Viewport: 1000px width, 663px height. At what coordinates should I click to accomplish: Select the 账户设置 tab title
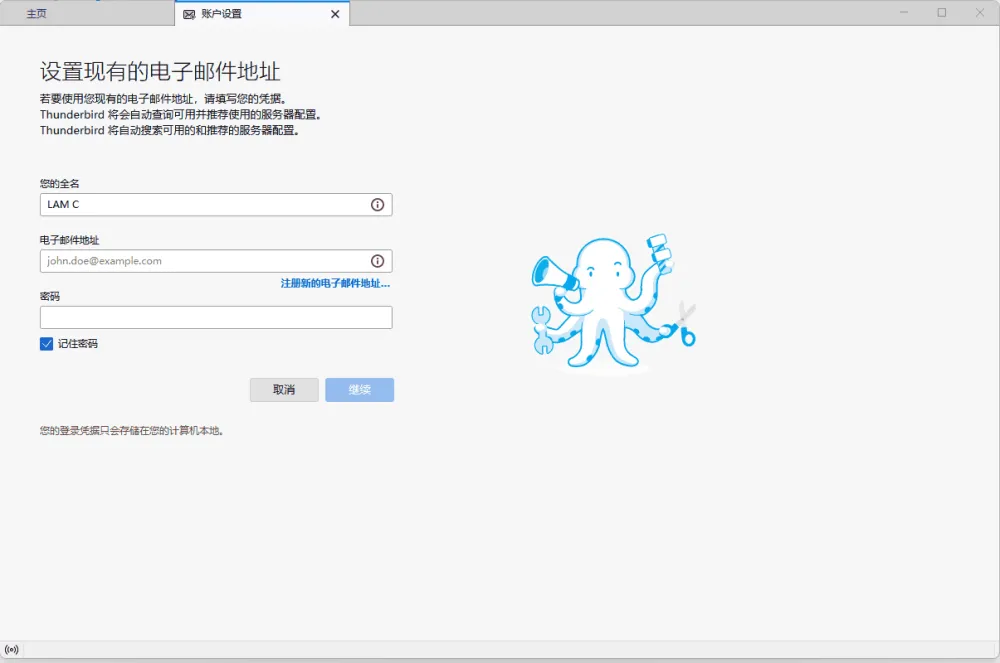(x=221, y=14)
